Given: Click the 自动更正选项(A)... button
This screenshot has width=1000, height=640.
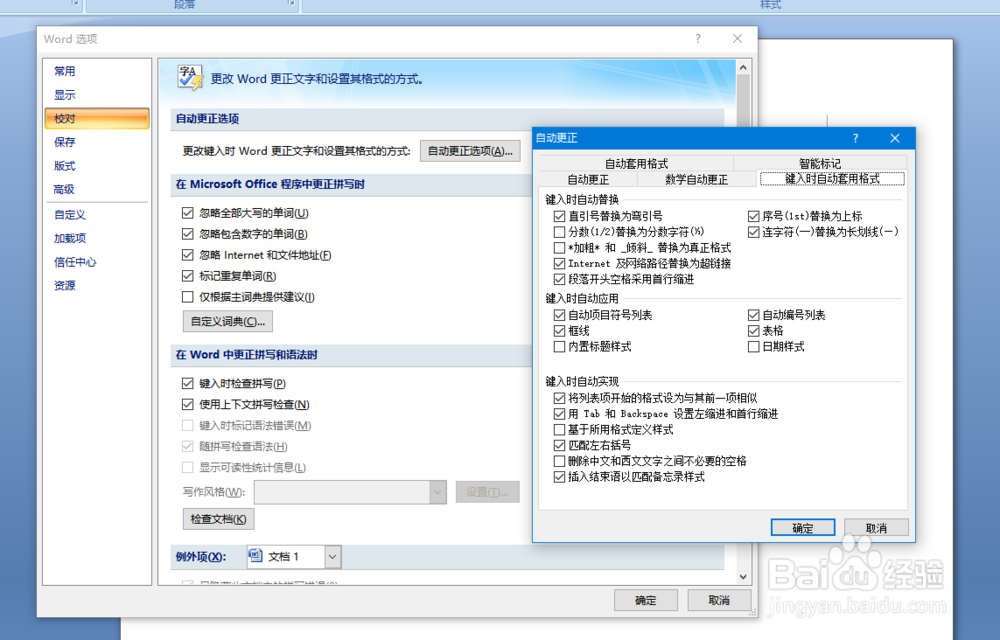Looking at the screenshot, I should (470, 151).
